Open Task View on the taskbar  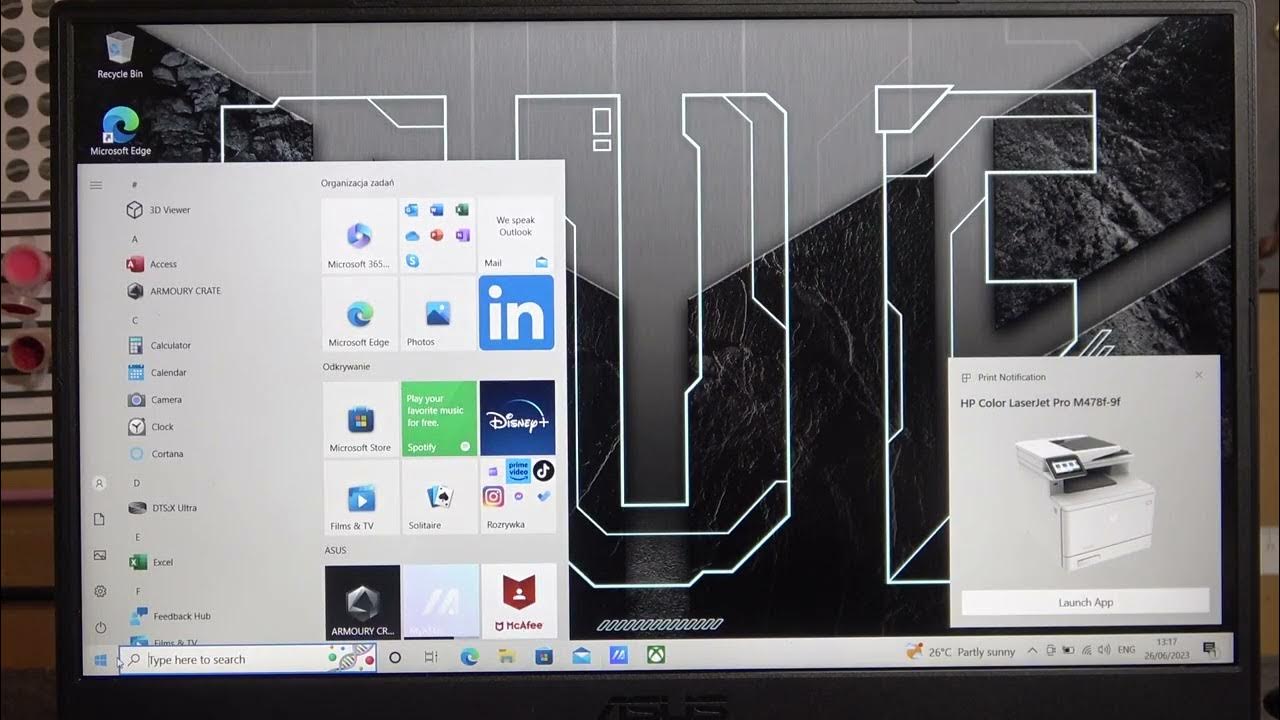pyautogui.click(x=431, y=657)
